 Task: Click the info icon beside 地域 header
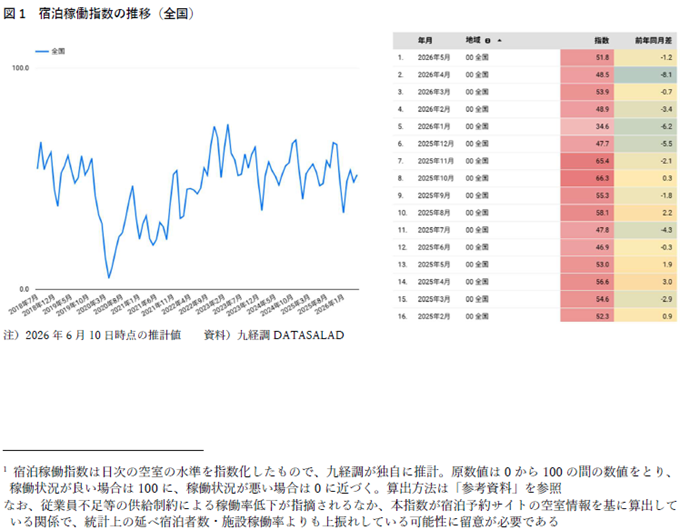click(487, 41)
